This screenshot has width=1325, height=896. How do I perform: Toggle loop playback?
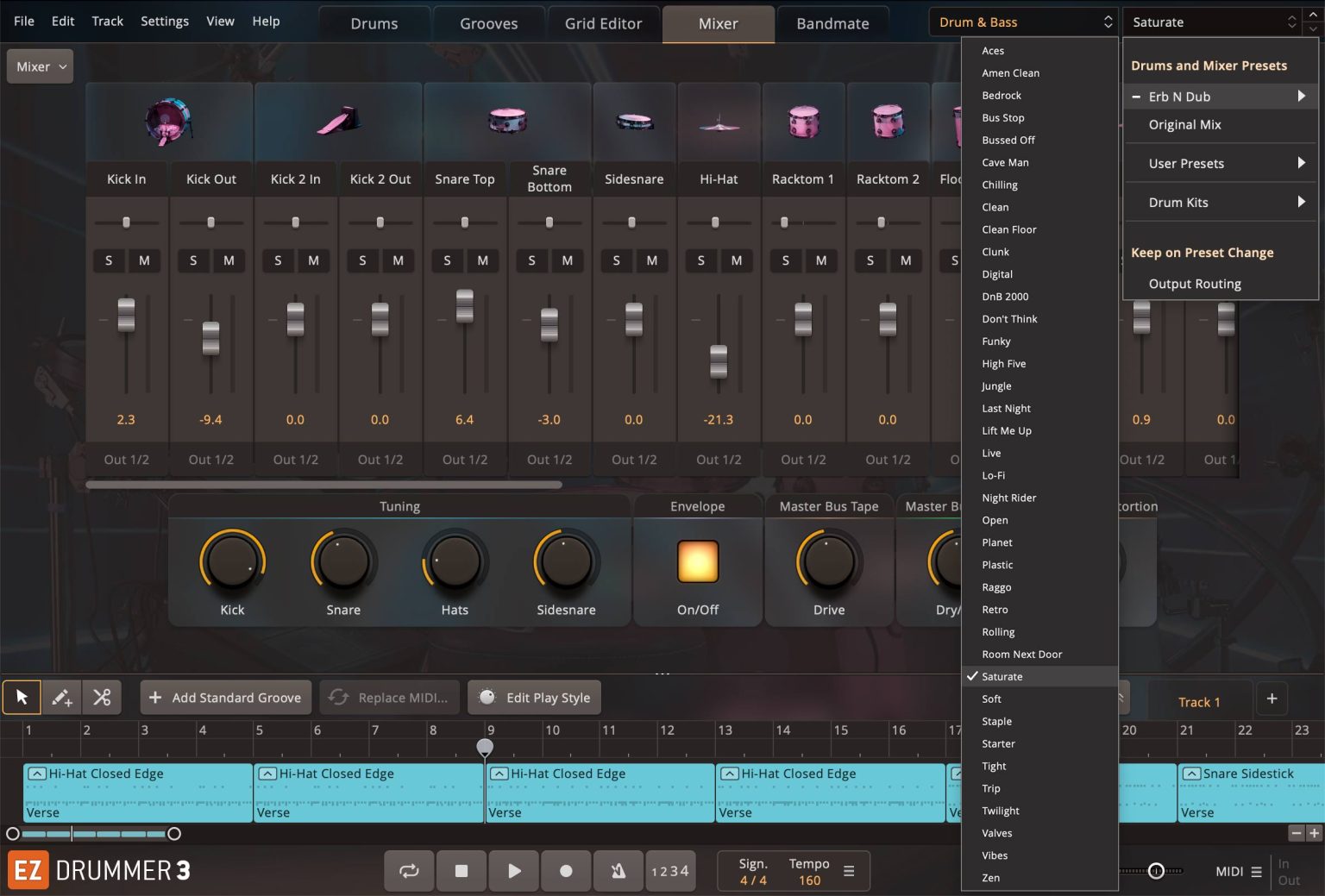click(409, 871)
